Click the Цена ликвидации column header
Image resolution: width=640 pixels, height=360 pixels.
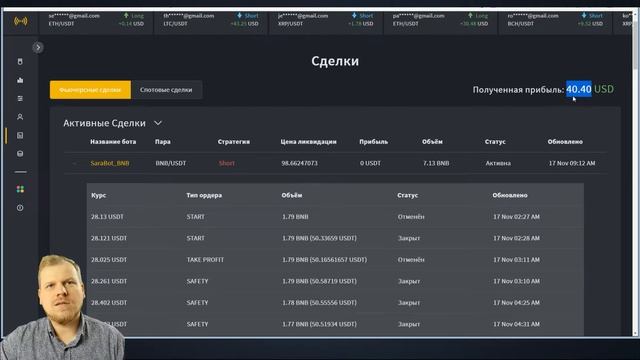(309, 142)
